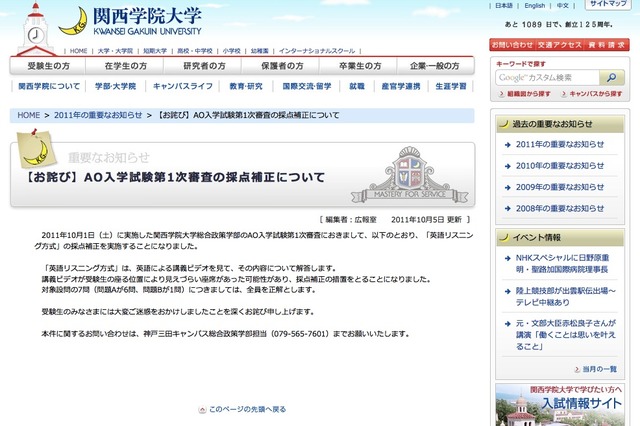Open 高校・中学校 top link
The image size is (640, 426).
195,51
